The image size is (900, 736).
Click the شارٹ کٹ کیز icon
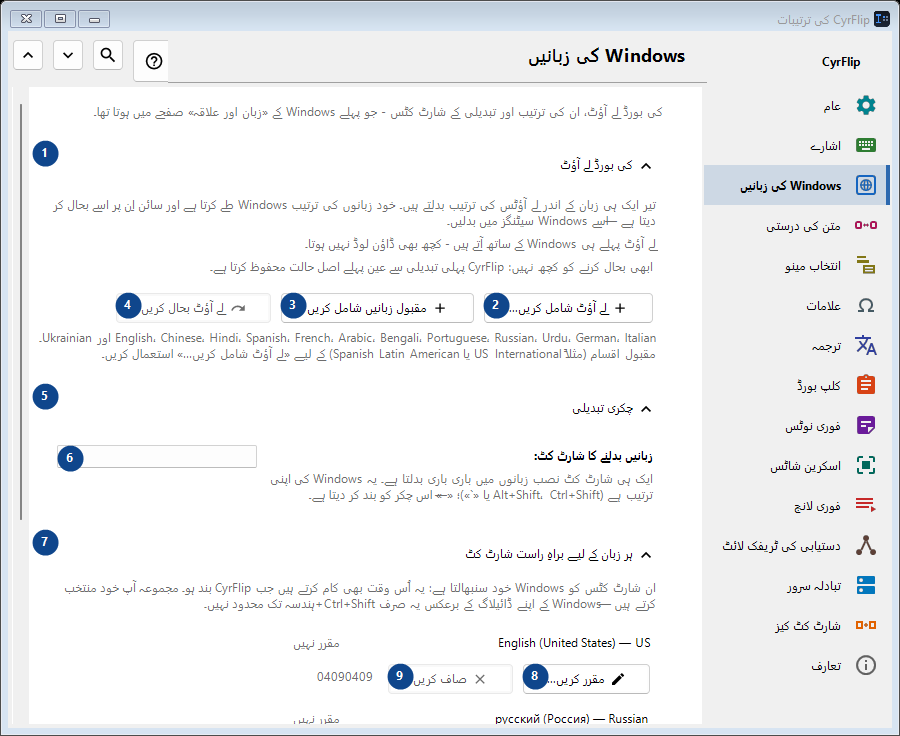[x=866, y=625]
